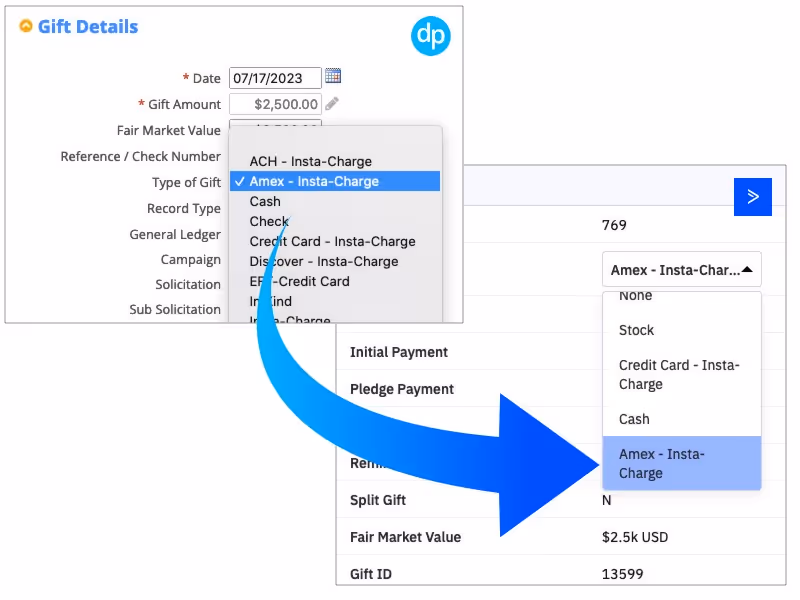800x600 pixels.
Task: Click the Record Type label
Action: [184, 209]
